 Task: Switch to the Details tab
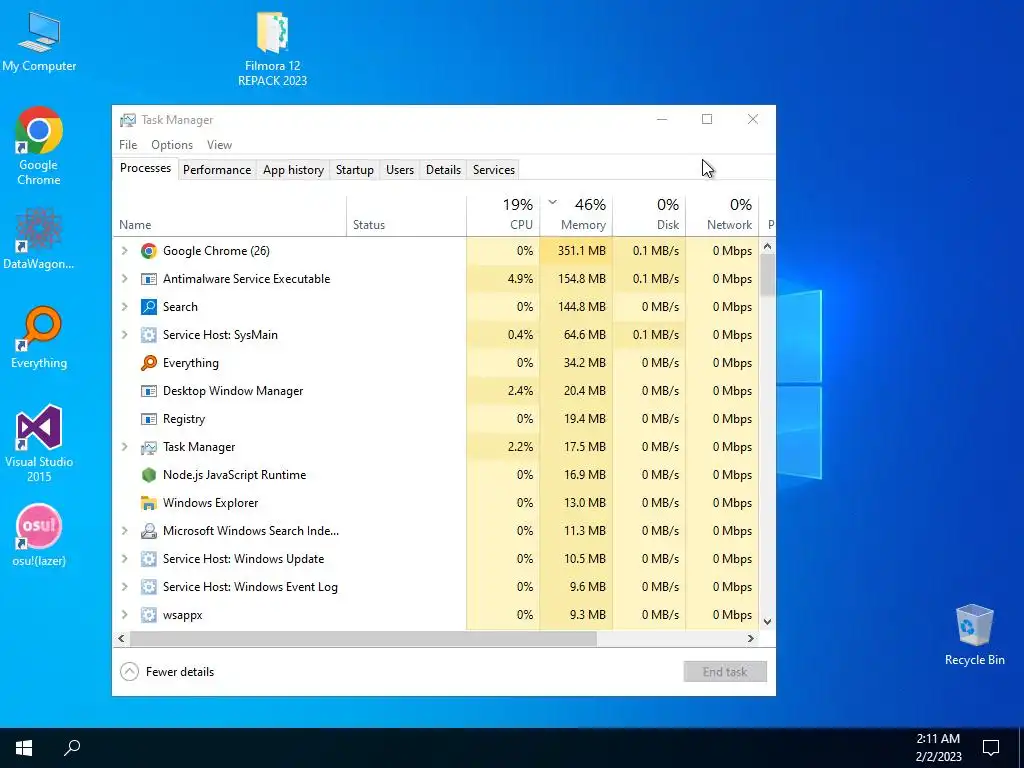tap(443, 170)
